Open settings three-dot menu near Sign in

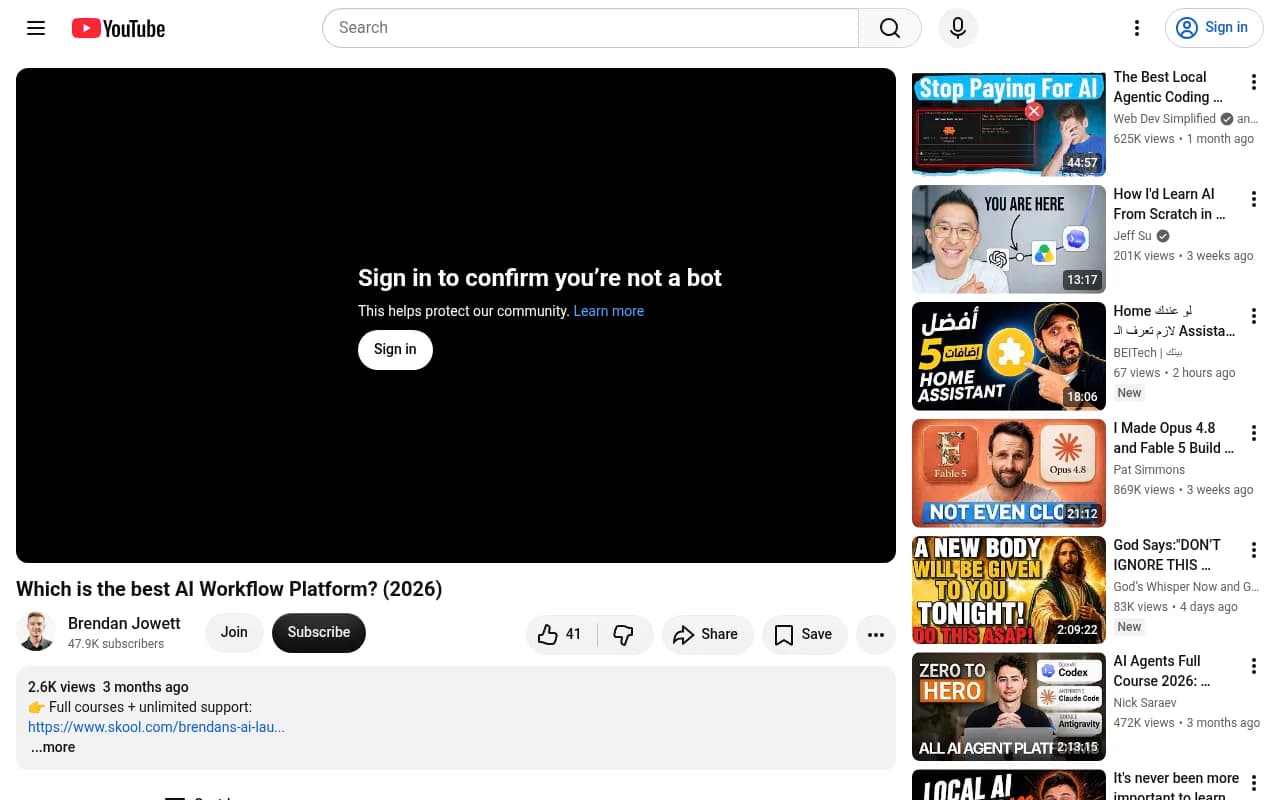[1137, 28]
